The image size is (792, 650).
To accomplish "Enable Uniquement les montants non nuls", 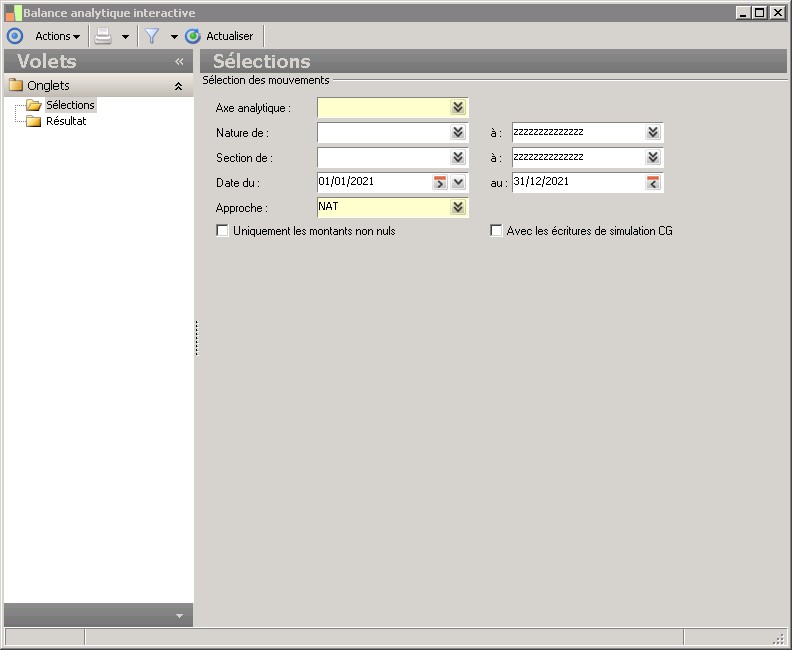I will pyautogui.click(x=223, y=231).
